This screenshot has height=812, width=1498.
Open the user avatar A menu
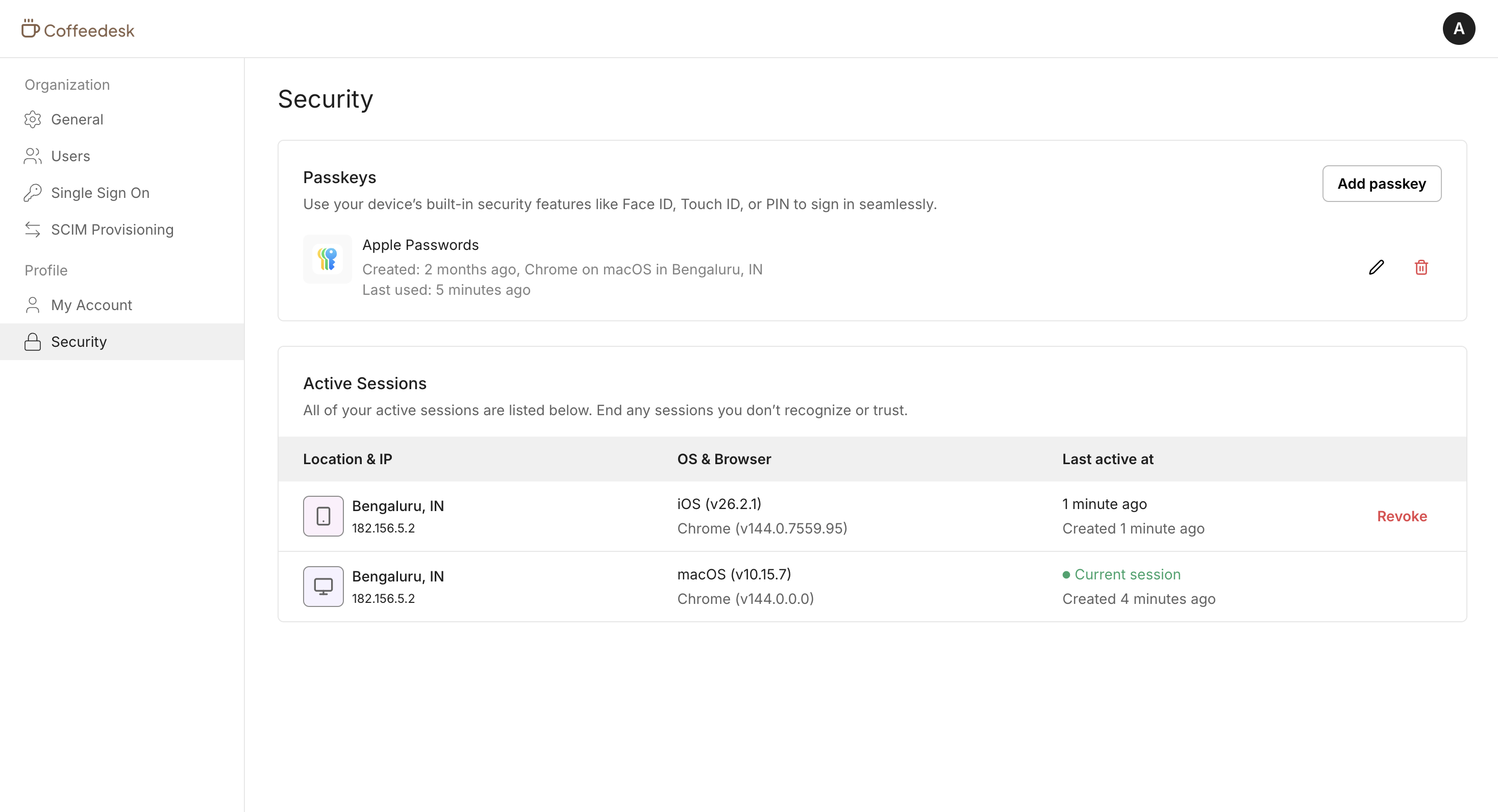1458,29
